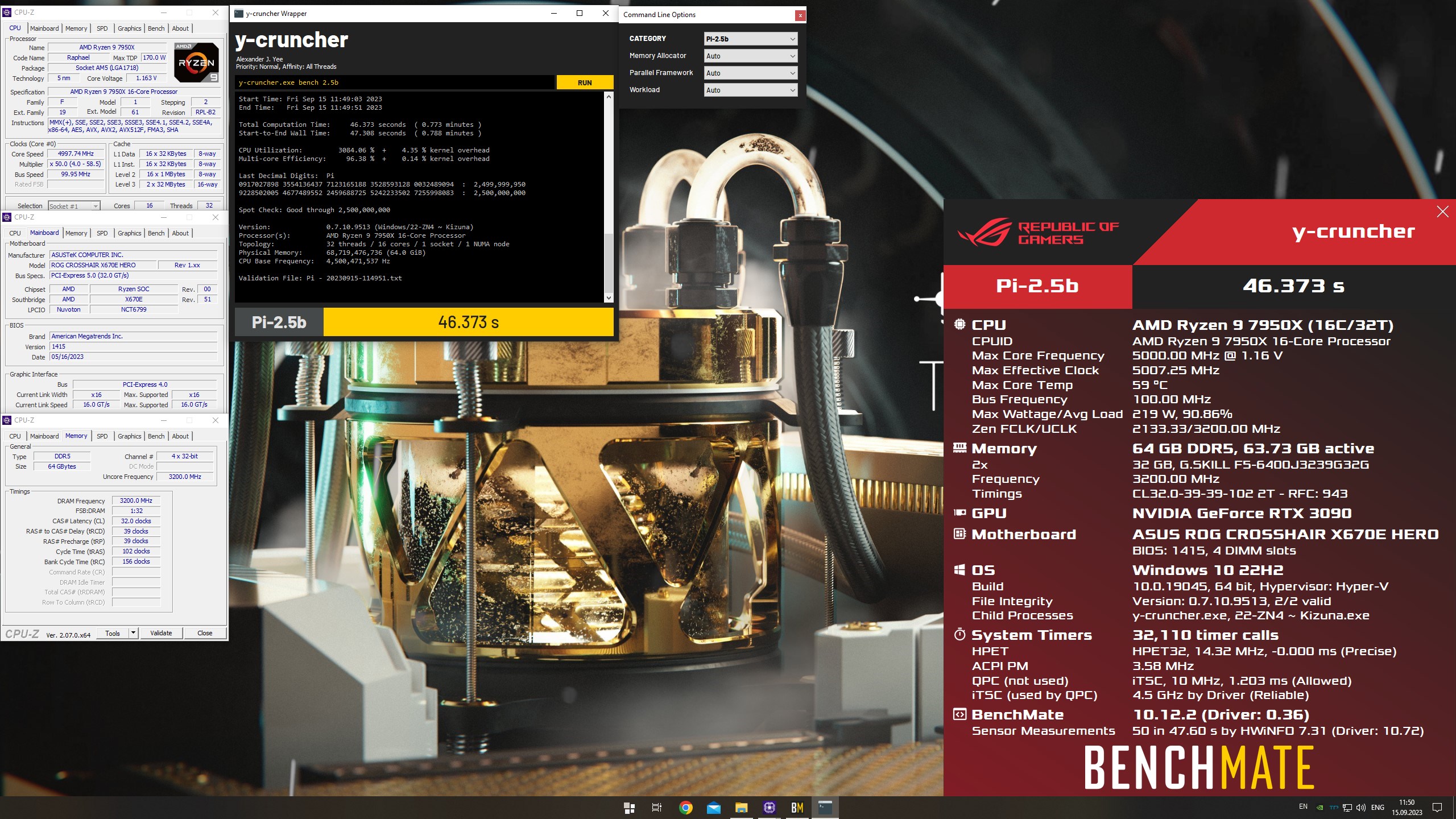Click the Close button in CPU-Z
This screenshot has width=1456, height=819.
tap(205, 633)
